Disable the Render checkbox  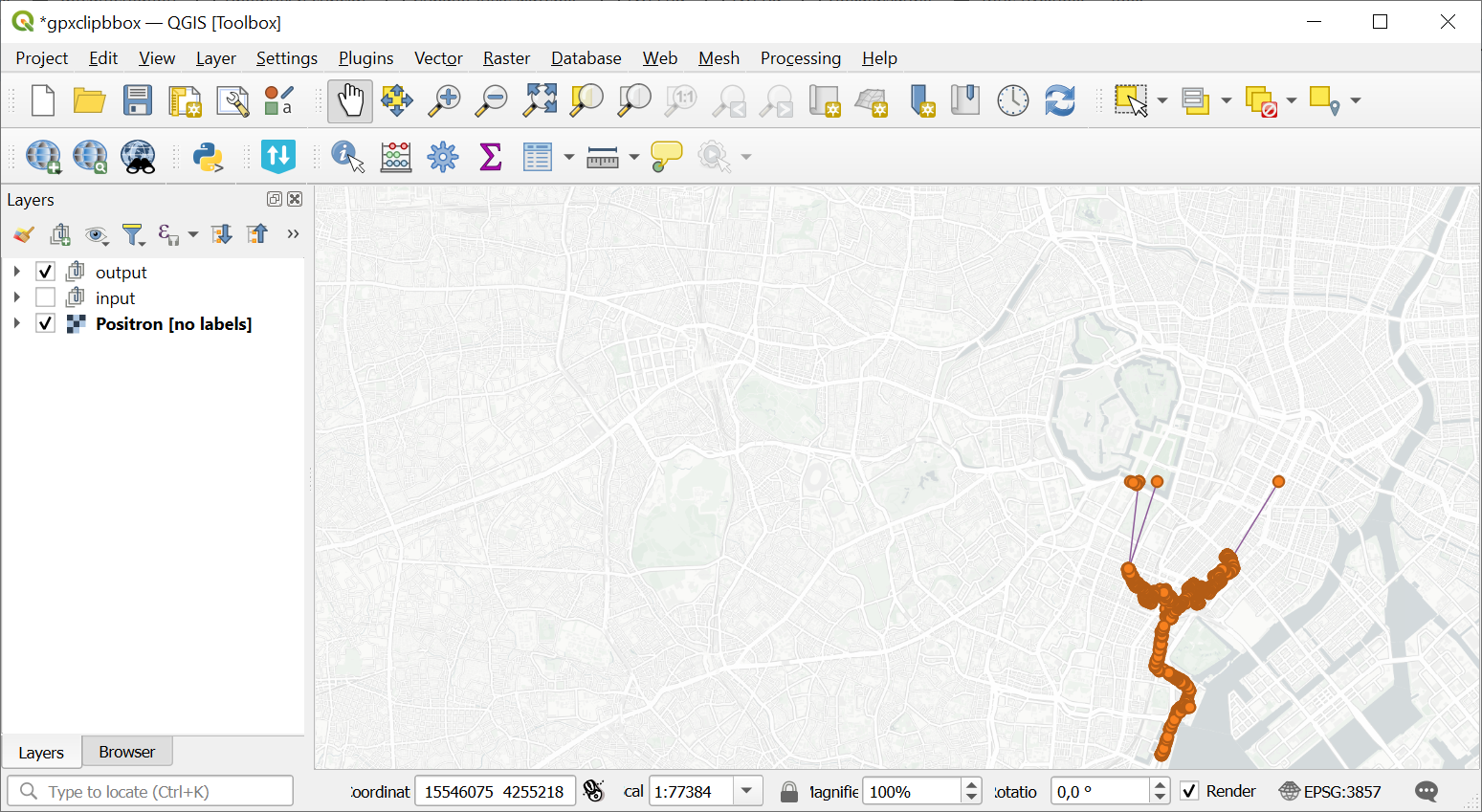[x=1190, y=791]
